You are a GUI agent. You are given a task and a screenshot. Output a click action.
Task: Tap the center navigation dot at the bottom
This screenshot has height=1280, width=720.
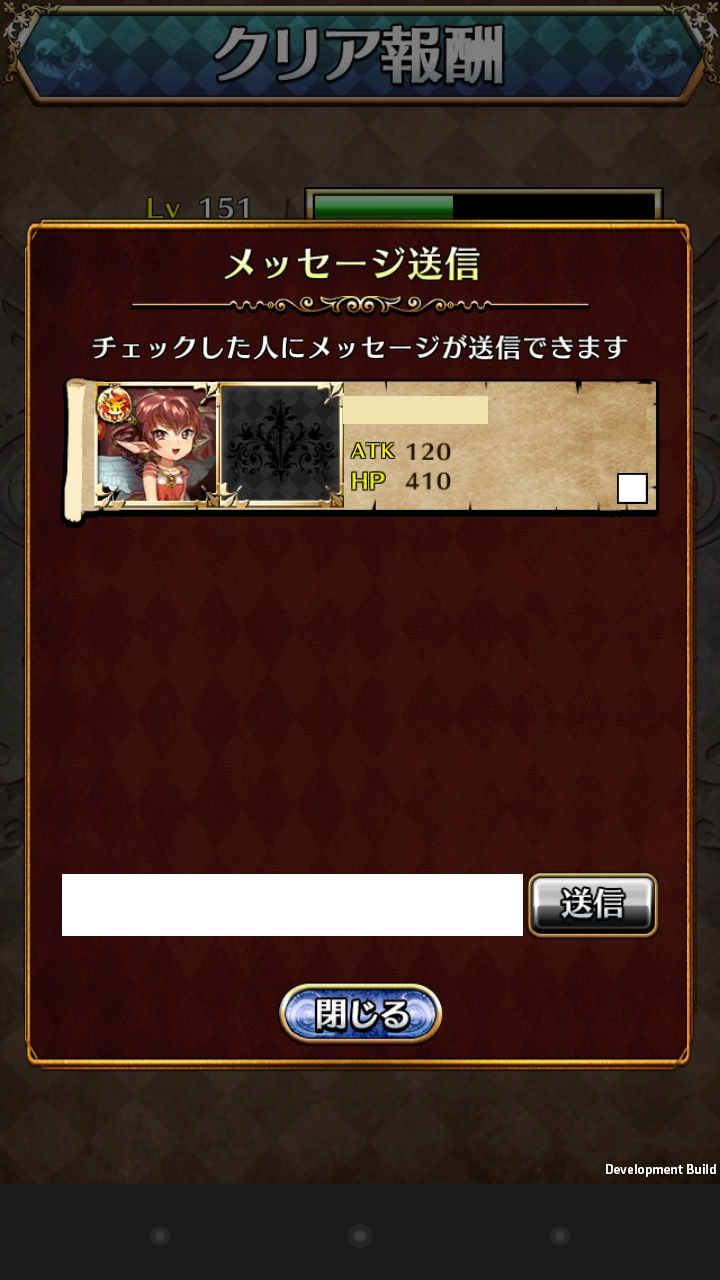tap(360, 1236)
